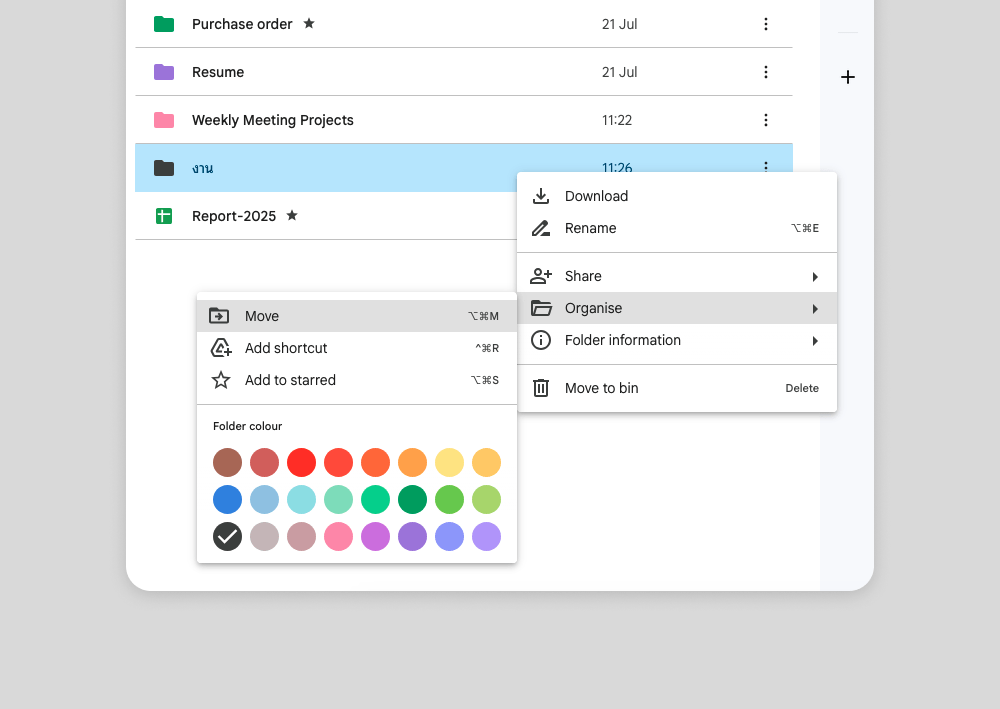Select the Weekly Meeting Projects row
Screen dimensions: 1000x709
pos(400,120)
